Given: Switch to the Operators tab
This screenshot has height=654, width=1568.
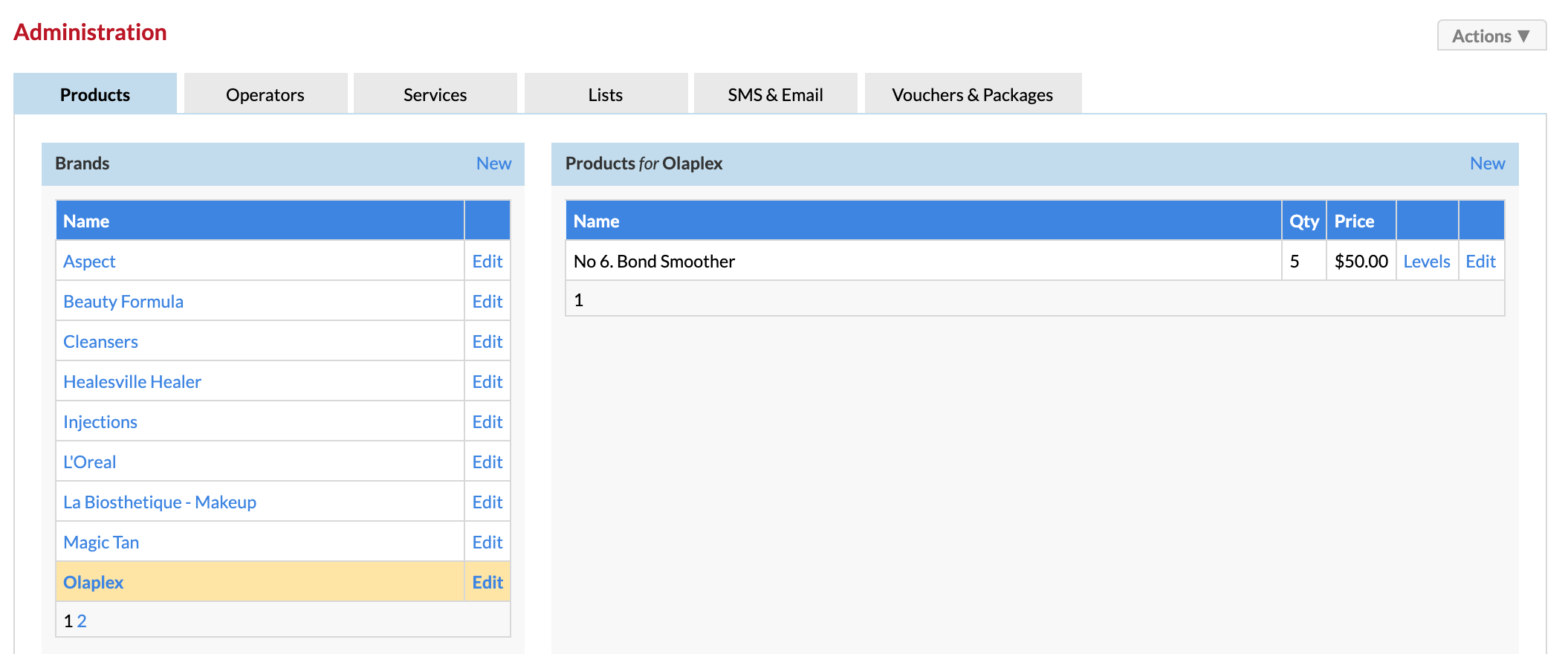Looking at the screenshot, I should [265, 94].
